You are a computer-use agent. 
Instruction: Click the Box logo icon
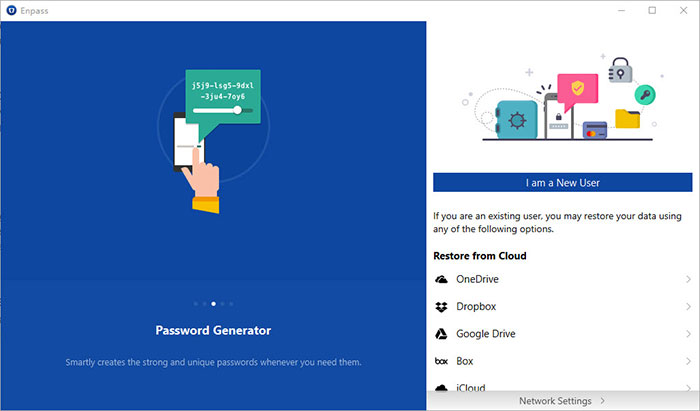(x=442, y=361)
